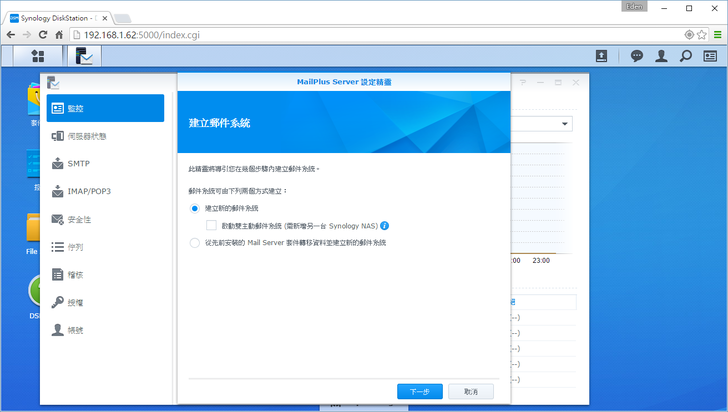Open the DSM upload queue icon
728x412 pixels.
(x=602, y=57)
